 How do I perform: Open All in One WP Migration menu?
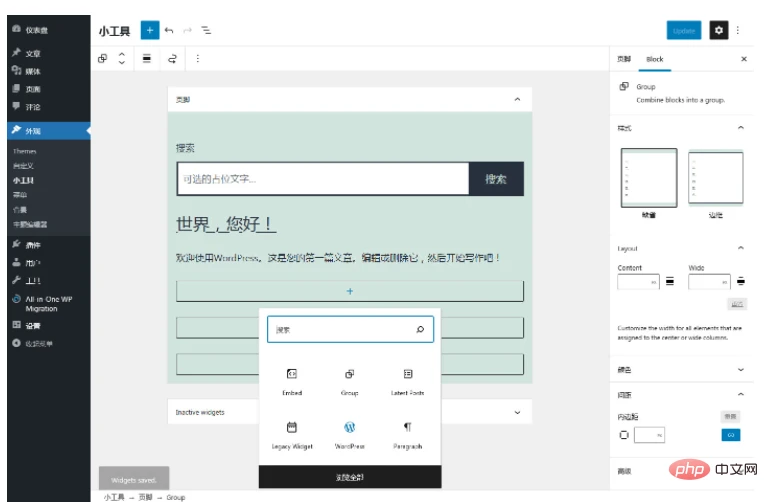click(x=48, y=304)
